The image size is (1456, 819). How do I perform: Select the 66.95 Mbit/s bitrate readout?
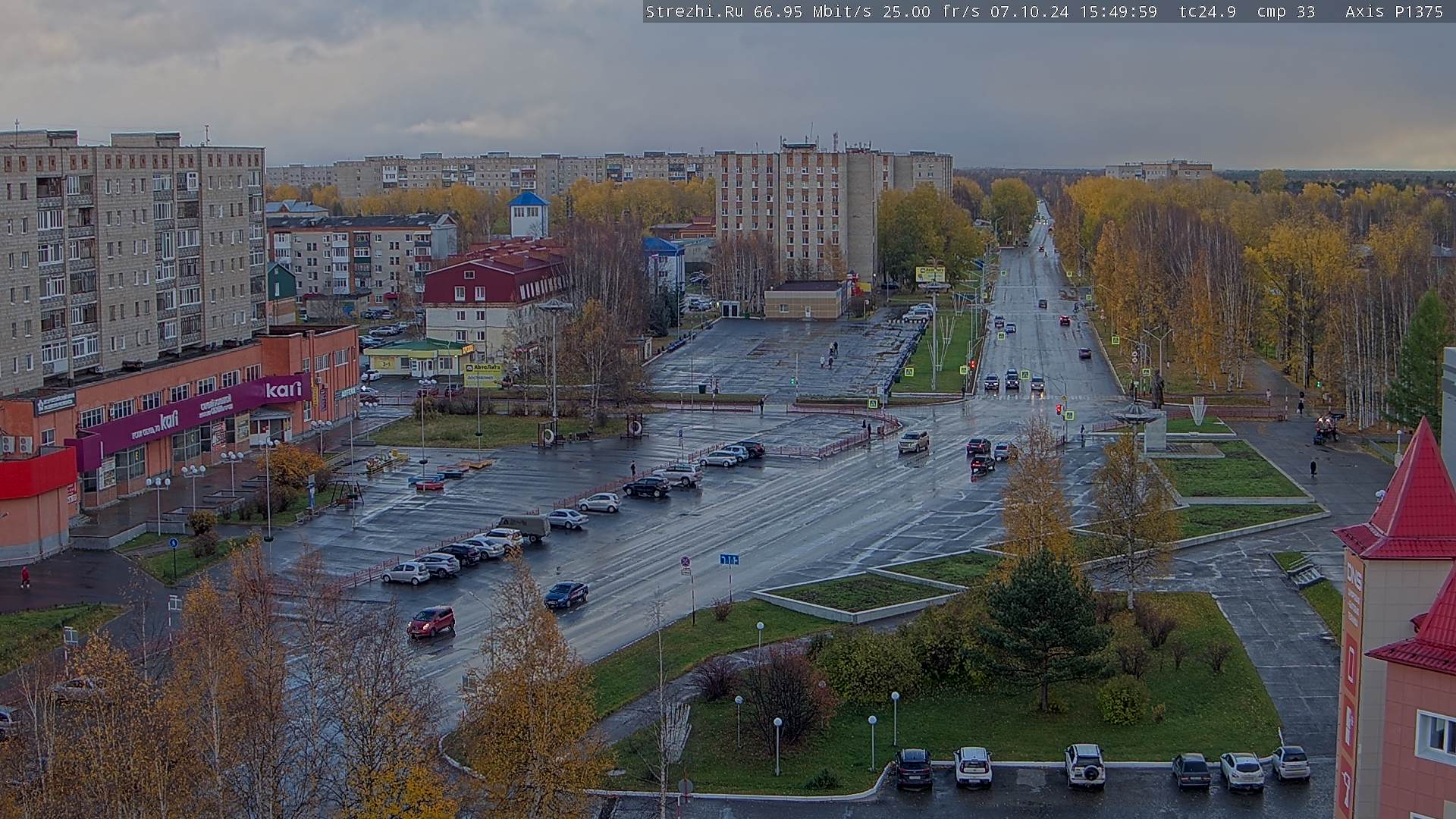[814, 11]
